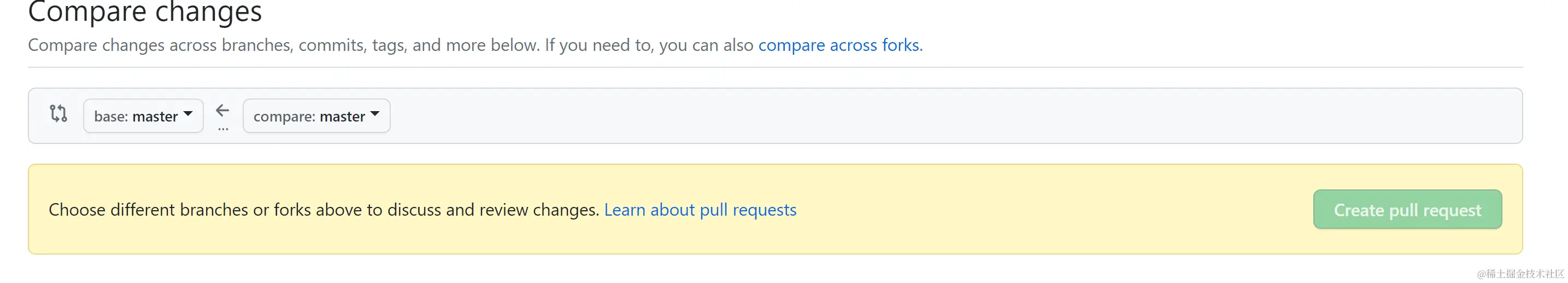Click the bold "master" text in the base selector
Image resolution: width=1568 pixels, height=283 pixels.
point(155,117)
